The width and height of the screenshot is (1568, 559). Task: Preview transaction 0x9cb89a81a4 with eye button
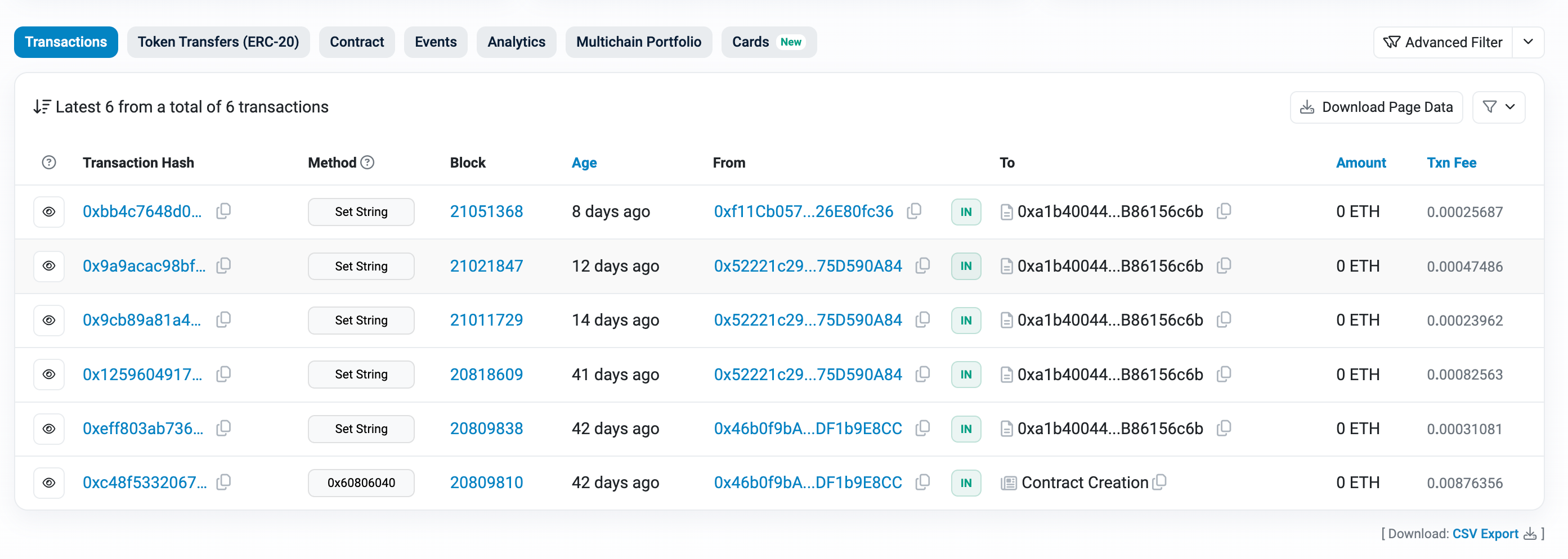click(49, 320)
